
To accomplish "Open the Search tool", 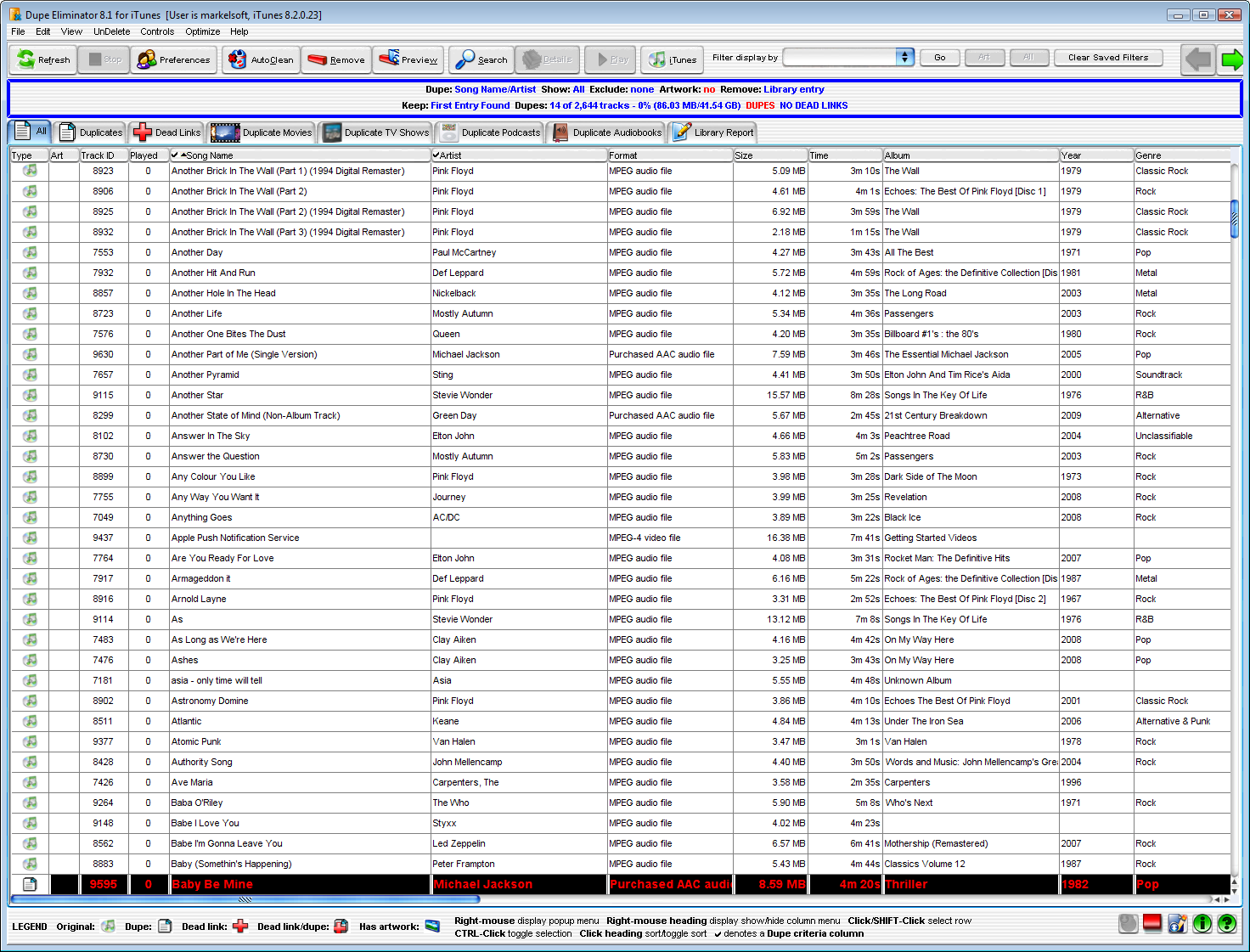I will (481, 59).
